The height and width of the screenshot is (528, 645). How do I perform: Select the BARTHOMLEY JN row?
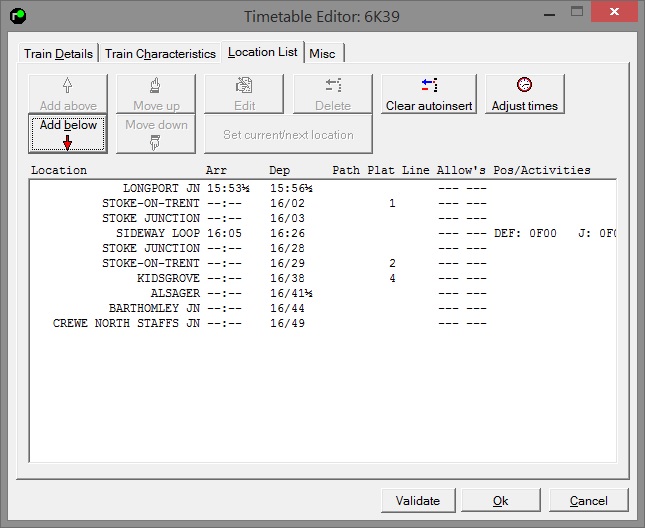tap(323, 308)
